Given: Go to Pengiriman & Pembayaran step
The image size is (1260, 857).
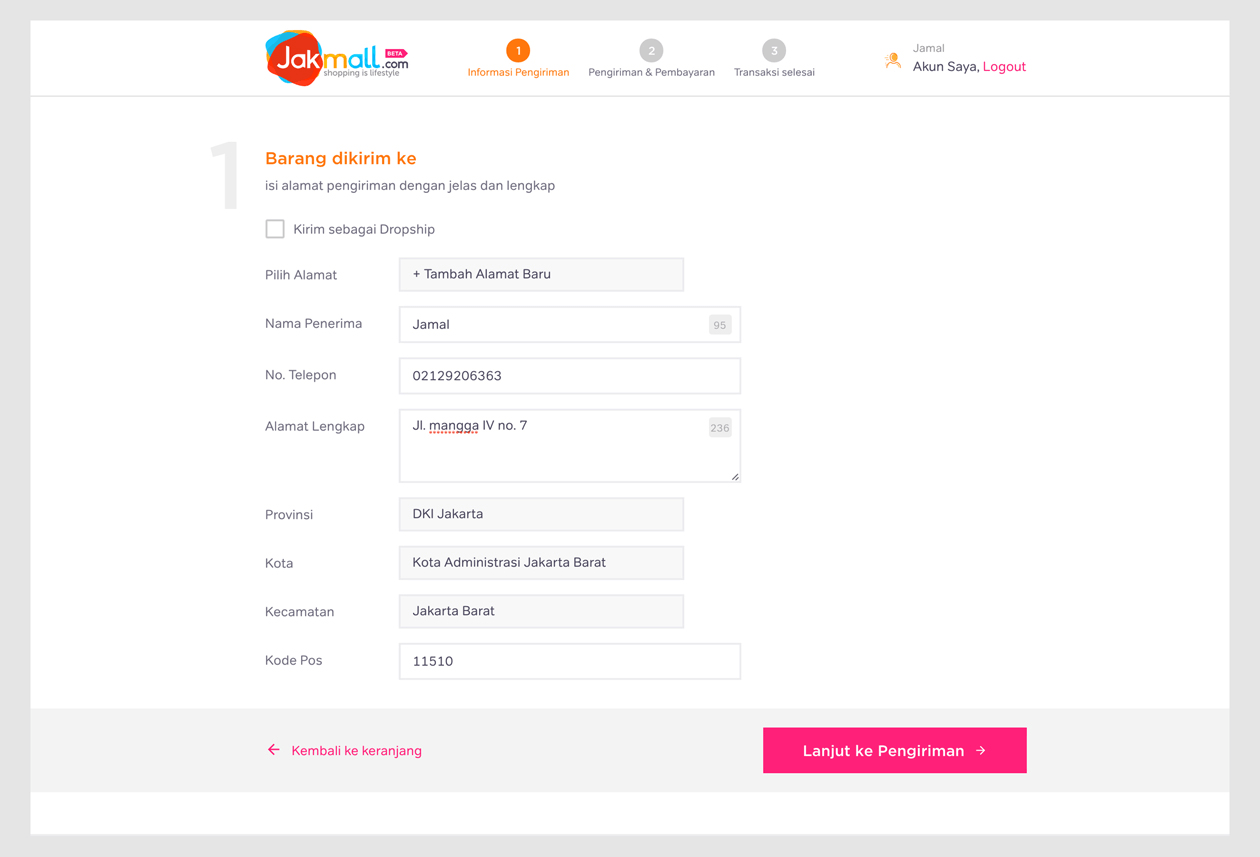Looking at the screenshot, I should point(651,72).
